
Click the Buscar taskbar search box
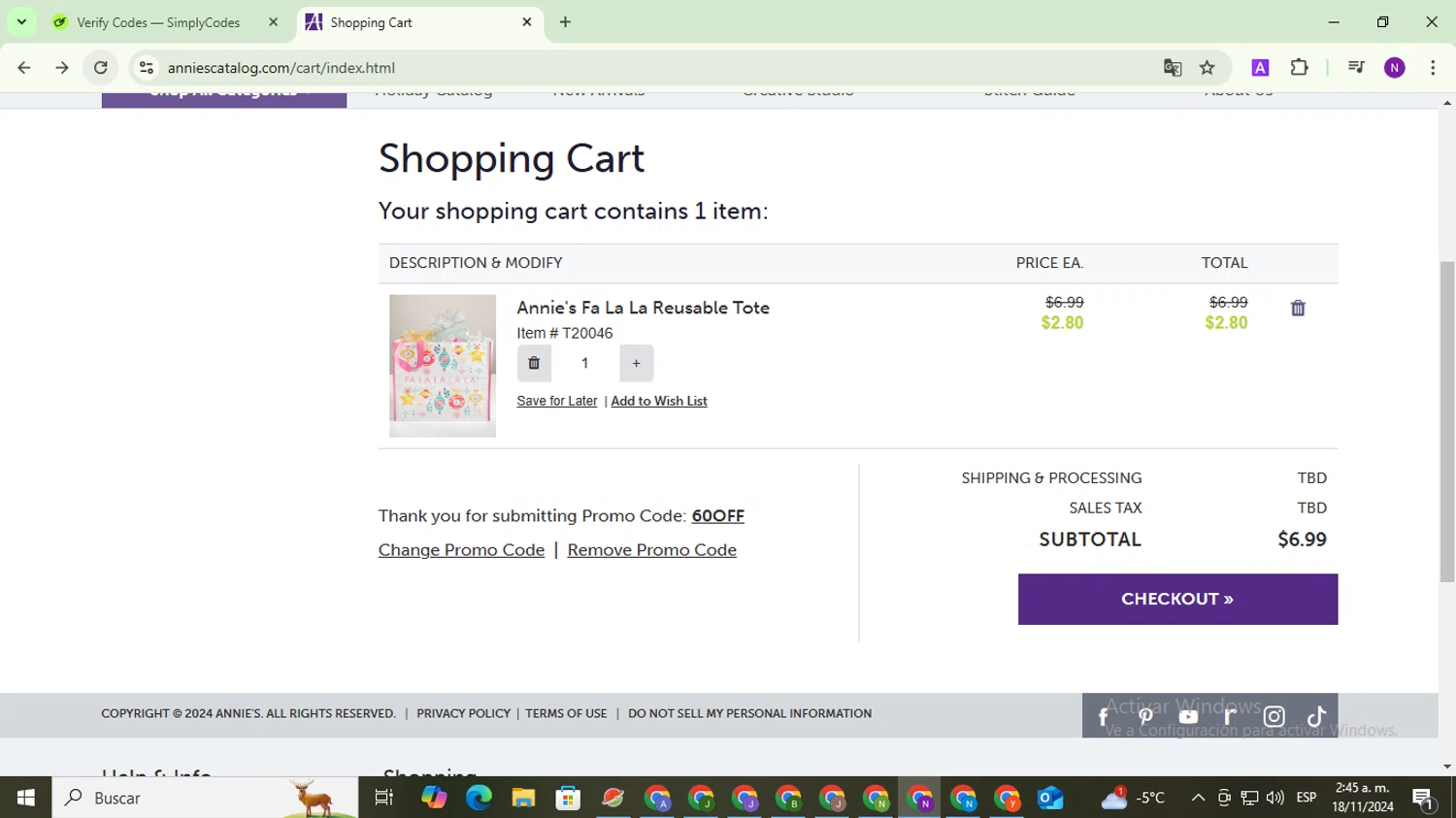click(x=205, y=798)
